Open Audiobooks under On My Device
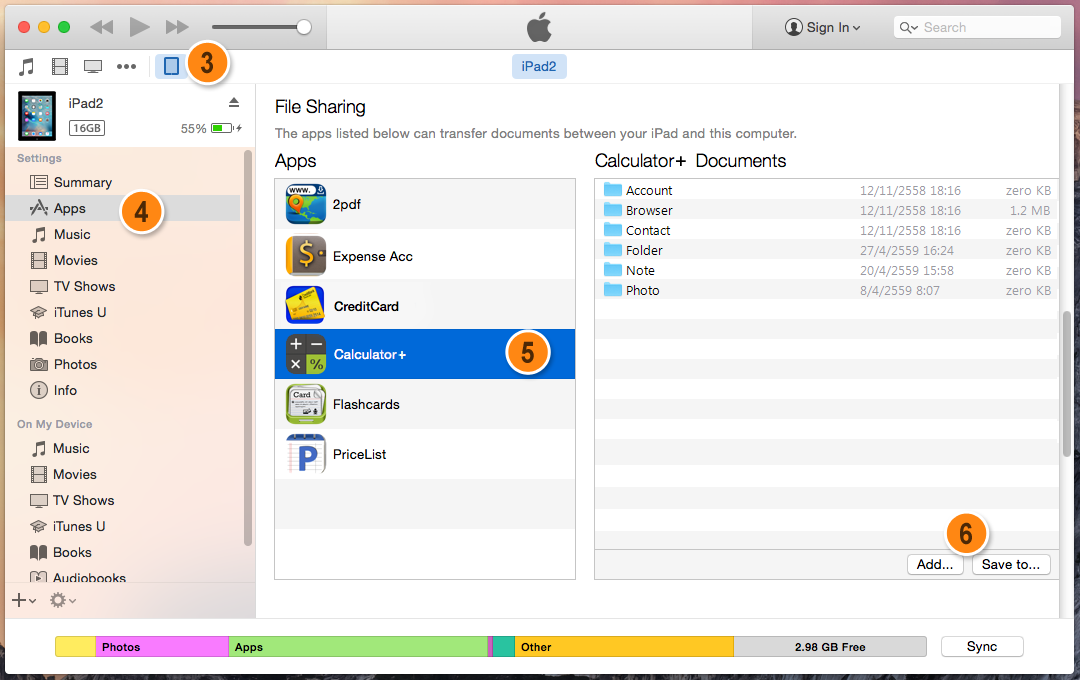Screen dimensions: 1080x680 (124, 576)
